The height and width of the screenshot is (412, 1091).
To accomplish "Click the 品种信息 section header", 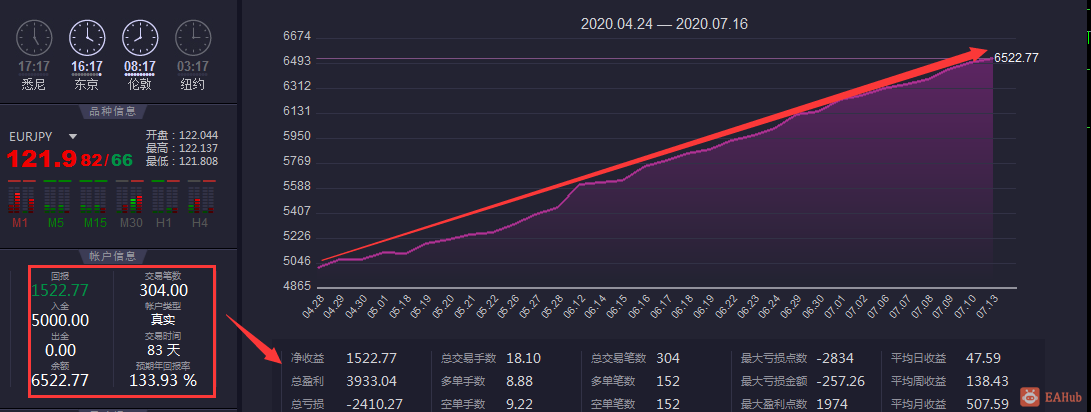I will click(x=113, y=111).
